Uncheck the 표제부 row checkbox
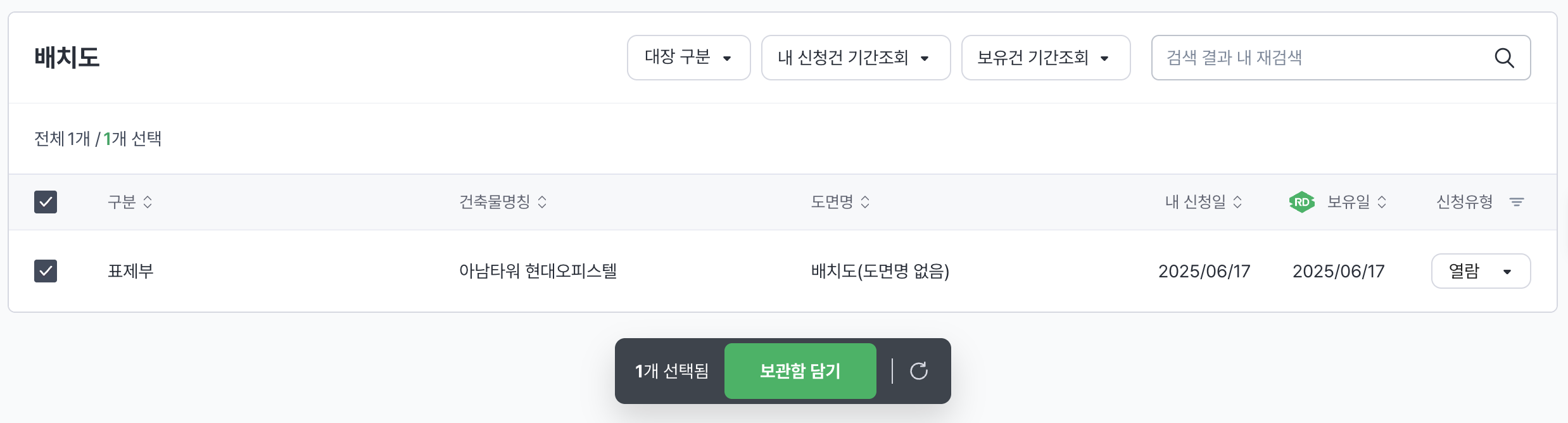This screenshot has width=1568, height=423. (46, 271)
